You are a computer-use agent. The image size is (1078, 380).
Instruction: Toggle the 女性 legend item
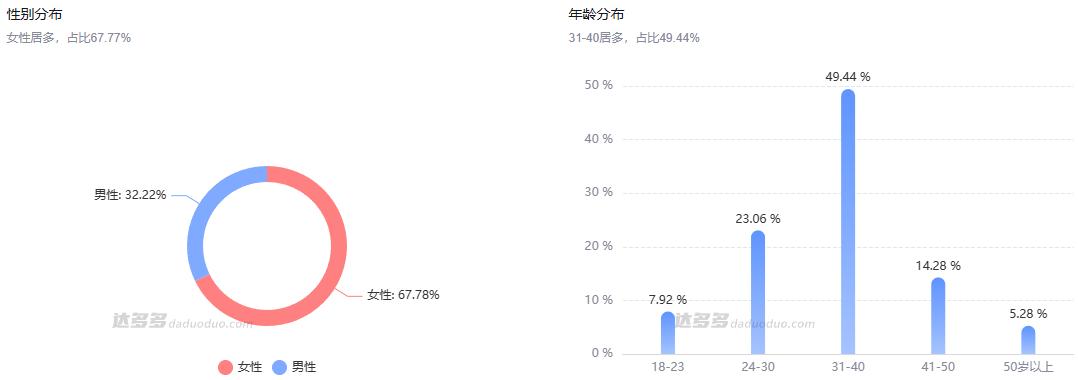240,367
